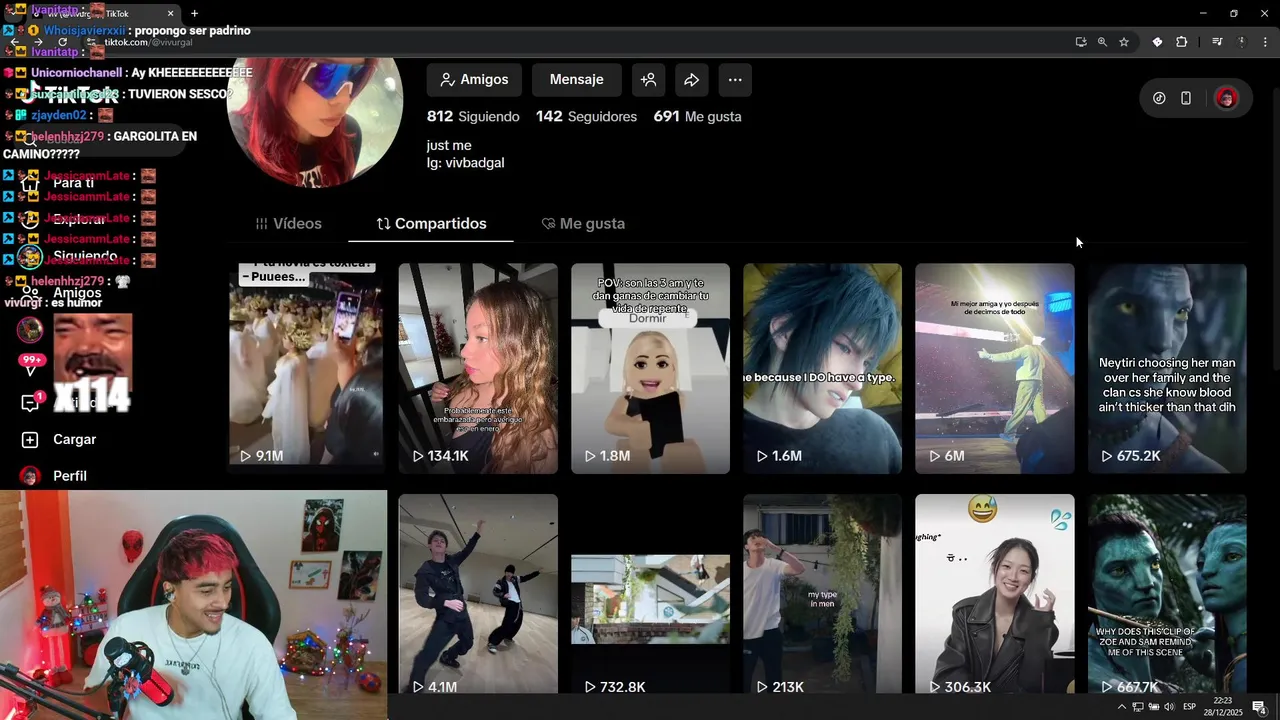Open the concert video with 6M views
Image resolution: width=1280 pixels, height=720 pixels.
point(995,368)
